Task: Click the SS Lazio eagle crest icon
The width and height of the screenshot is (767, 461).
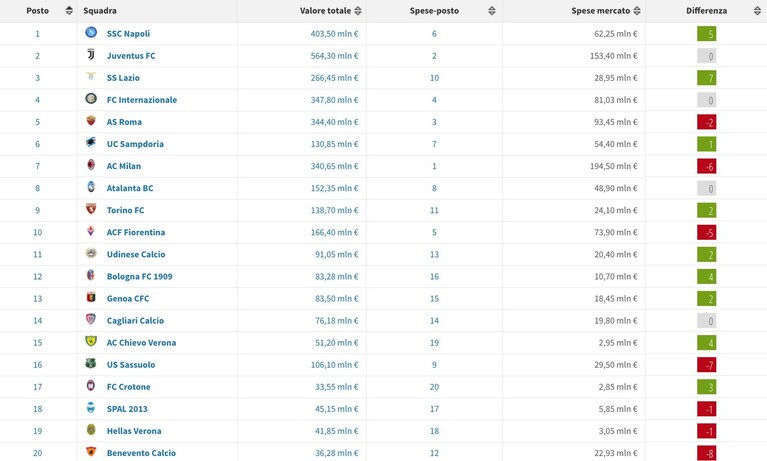Action: 91,76
